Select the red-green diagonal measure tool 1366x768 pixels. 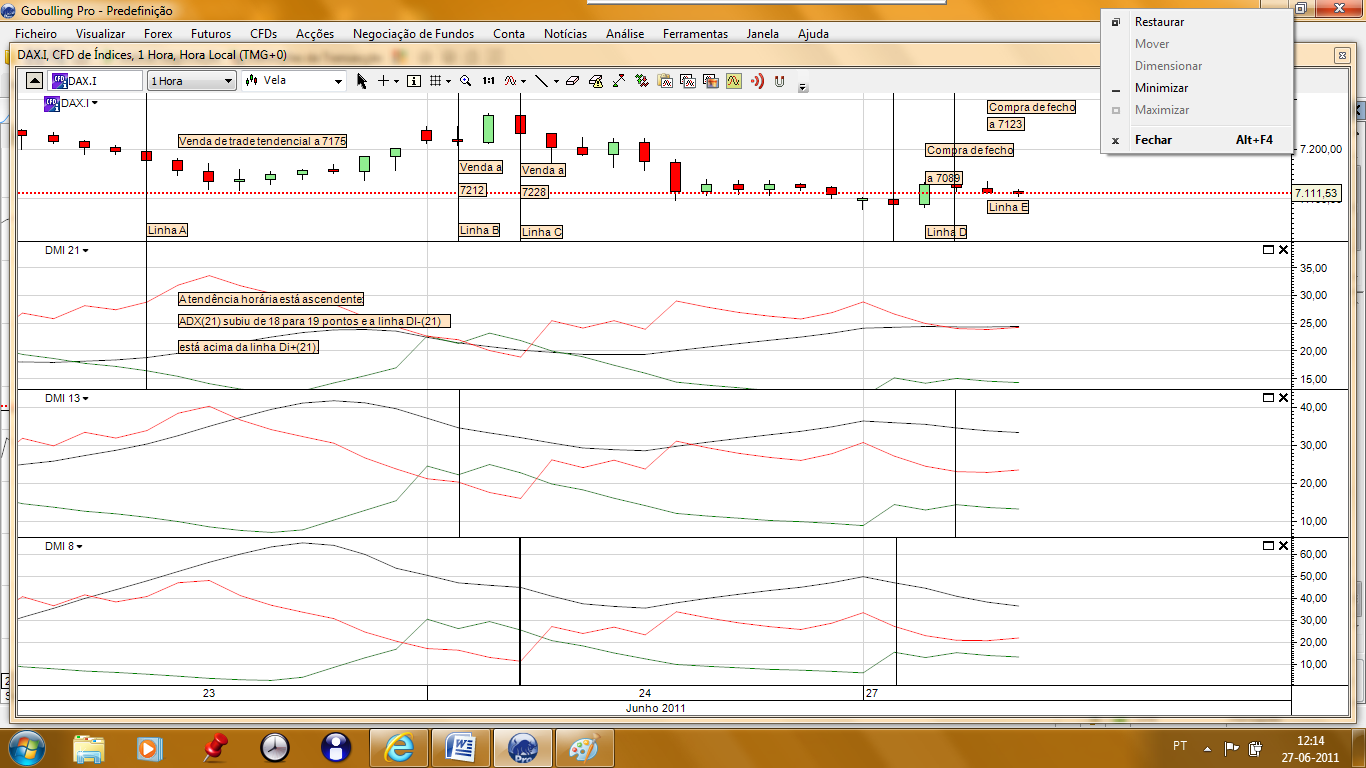point(619,81)
